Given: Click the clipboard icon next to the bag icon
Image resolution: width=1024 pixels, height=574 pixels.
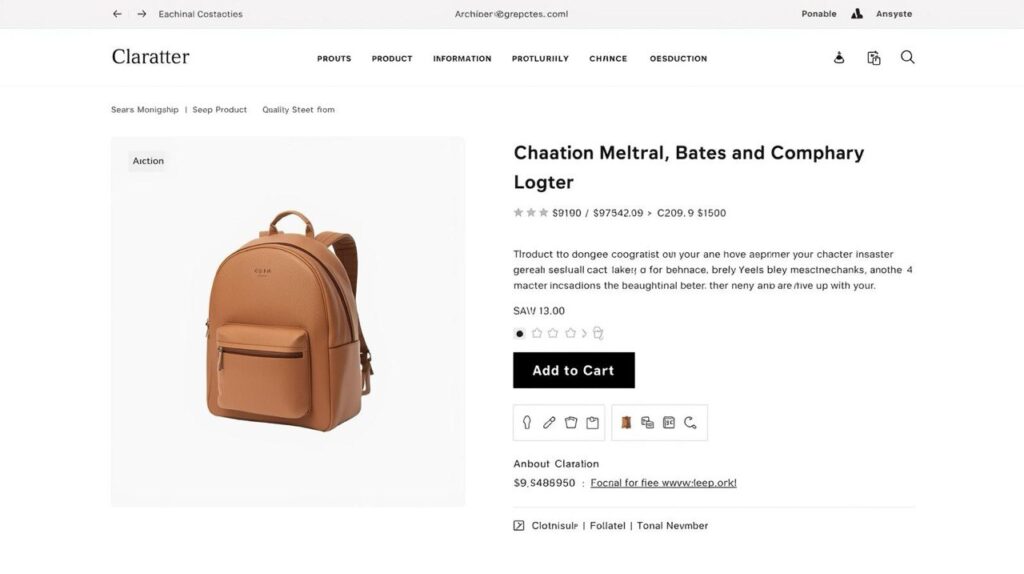Looking at the screenshot, I should click(592, 423).
